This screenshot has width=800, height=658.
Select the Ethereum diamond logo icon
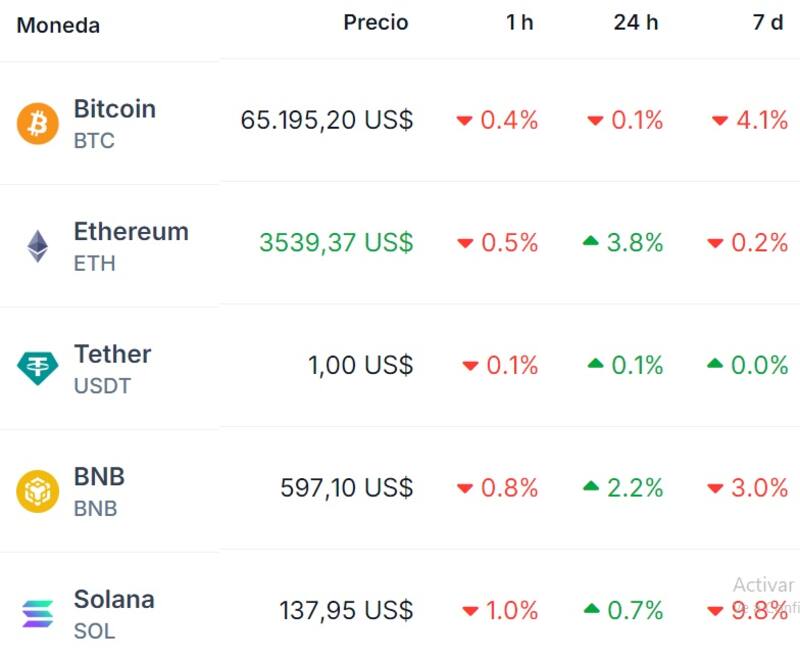coord(37,243)
